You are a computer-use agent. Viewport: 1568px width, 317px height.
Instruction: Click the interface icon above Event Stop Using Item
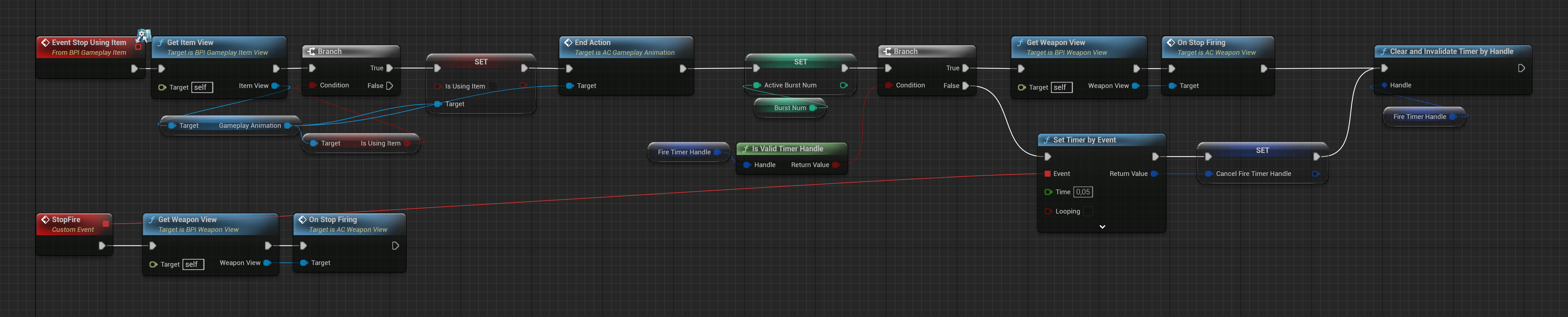pyautogui.click(x=144, y=35)
